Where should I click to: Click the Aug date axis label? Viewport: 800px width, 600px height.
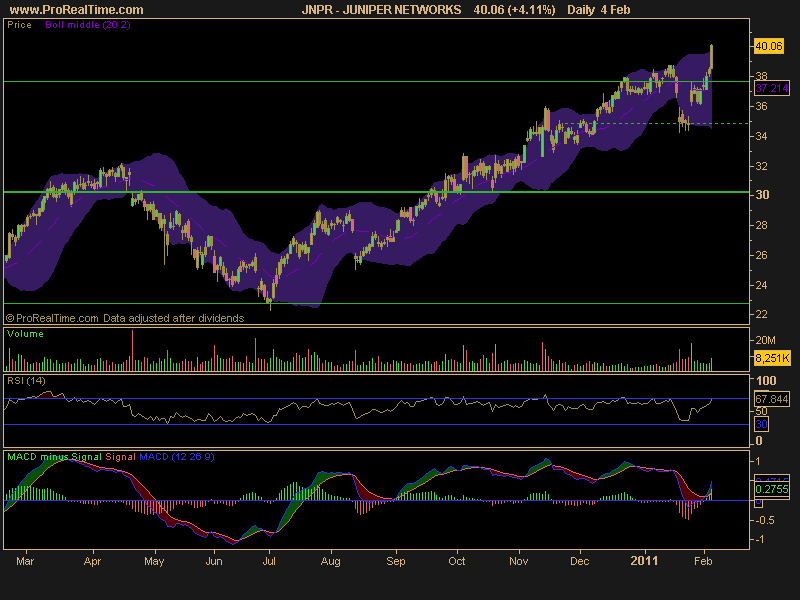(331, 561)
